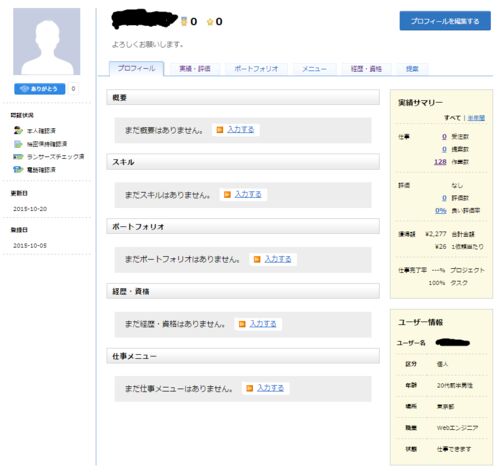Screen dimensions: 500x474
Task: Click the 本人確認済 identity verification icon
Action: click(x=18, y=130)
